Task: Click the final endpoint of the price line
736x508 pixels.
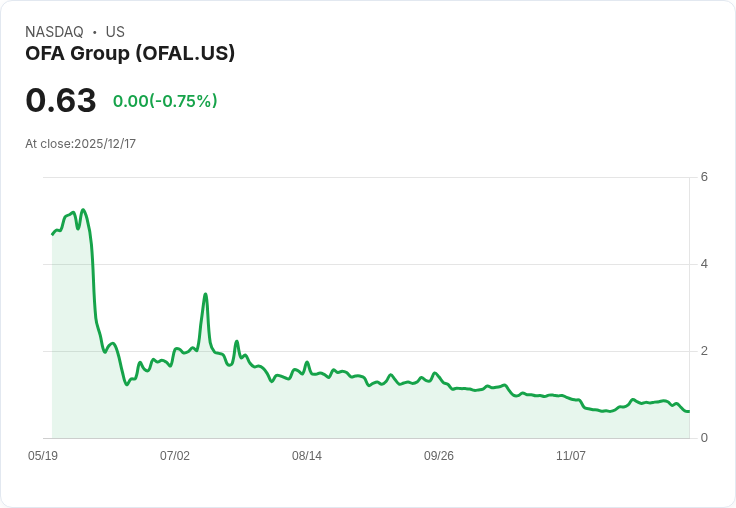Action: pyautogui.click(x=689, y=411)
